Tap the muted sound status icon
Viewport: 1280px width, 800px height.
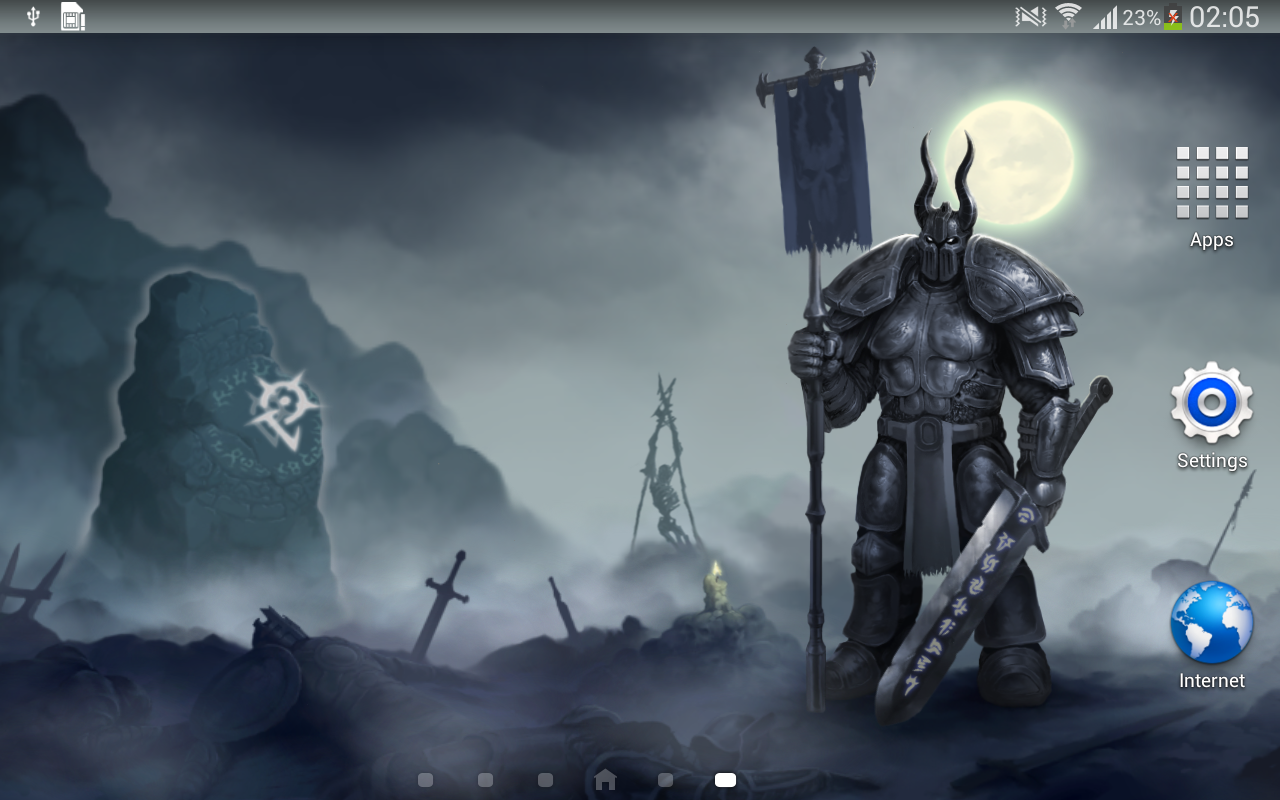pyautogui.click(x=1031, y=17)
